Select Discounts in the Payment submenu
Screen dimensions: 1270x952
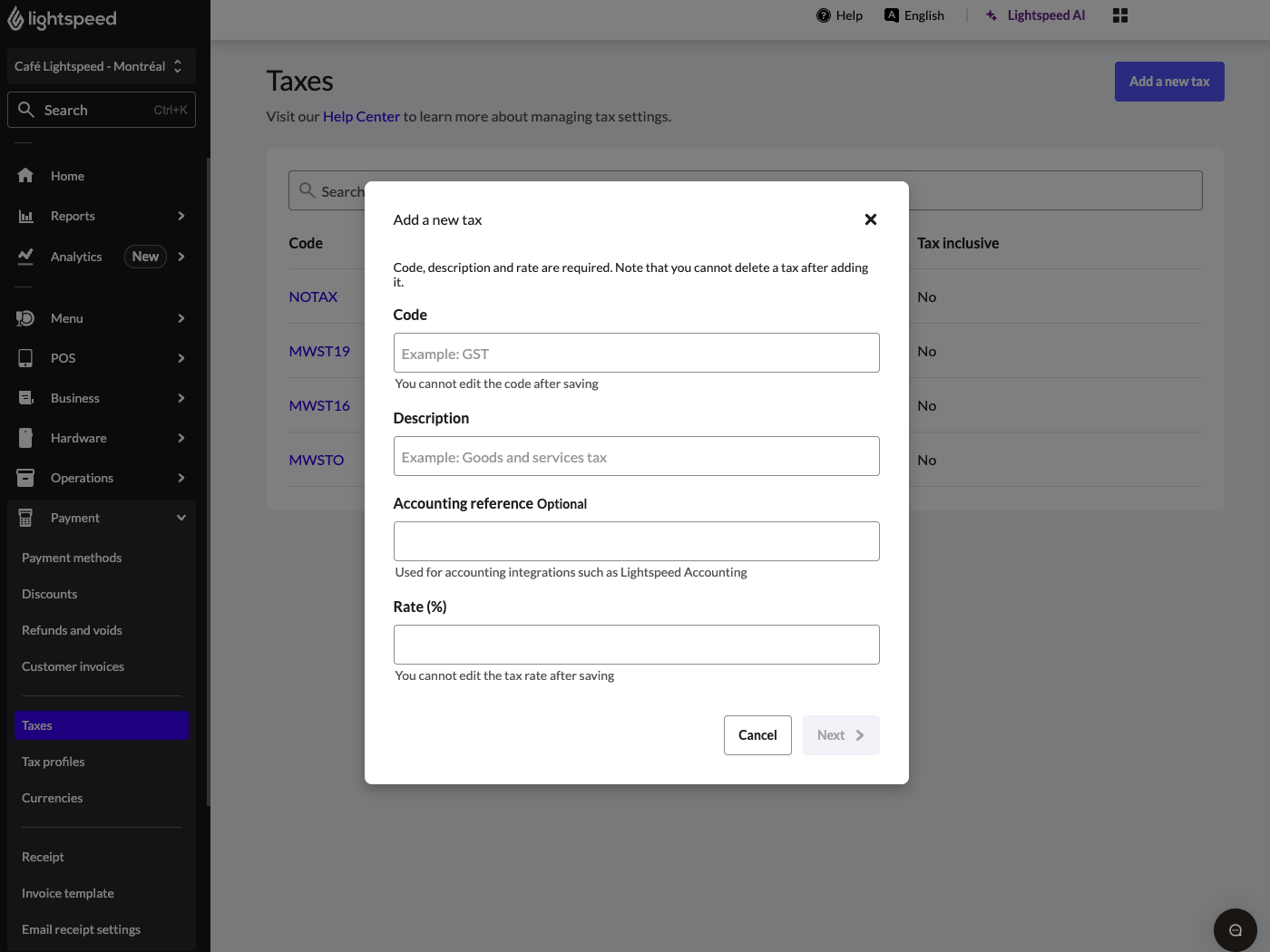(50, 594)
